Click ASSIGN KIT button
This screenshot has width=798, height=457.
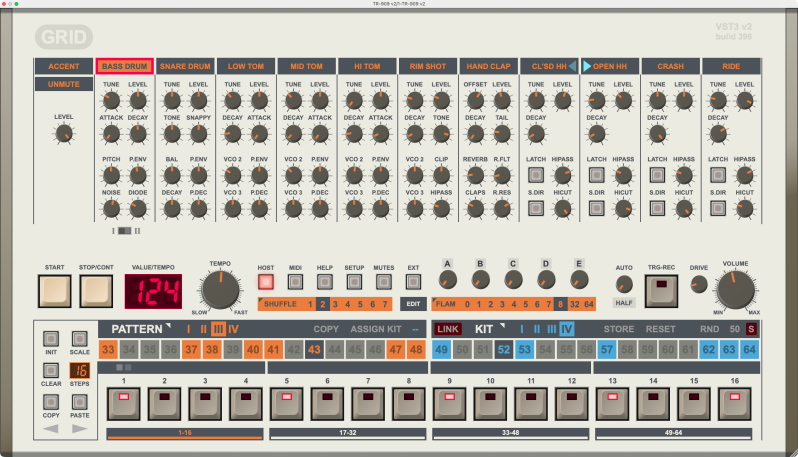pyautogui.click(x=376, y=329)
